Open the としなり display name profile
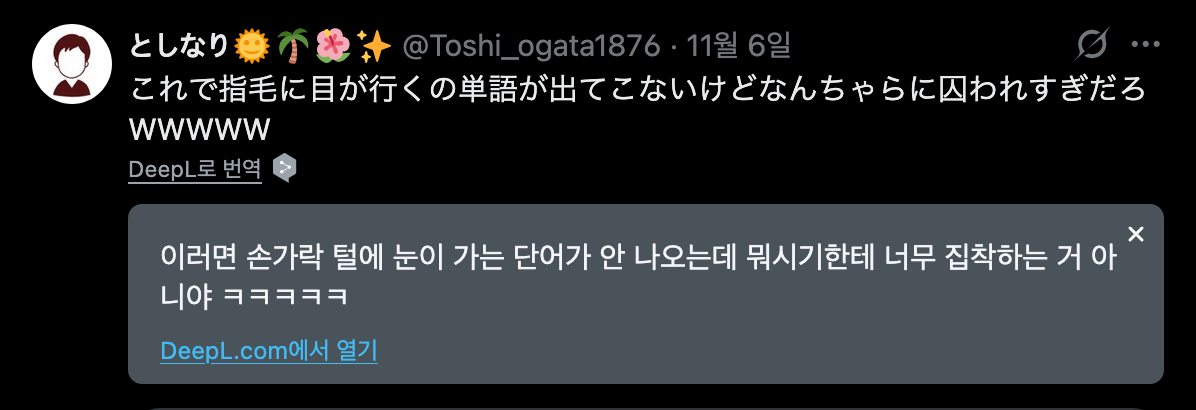Screen dimensions: 1196x410 (x=178, y=47)
